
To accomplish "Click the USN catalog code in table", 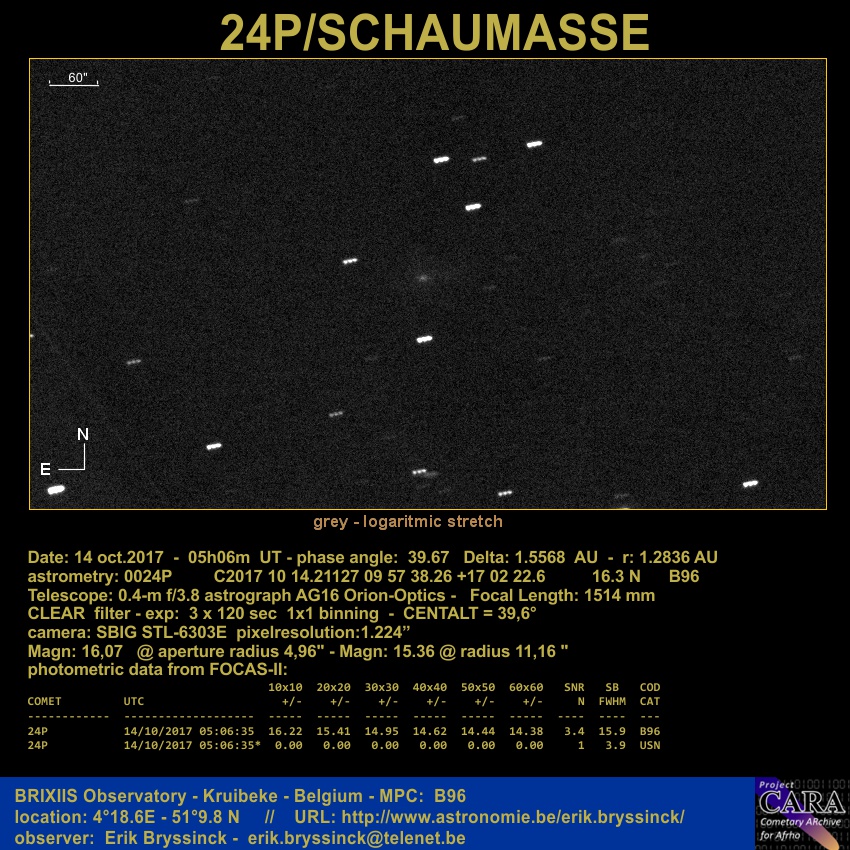I will click(650, 745).
